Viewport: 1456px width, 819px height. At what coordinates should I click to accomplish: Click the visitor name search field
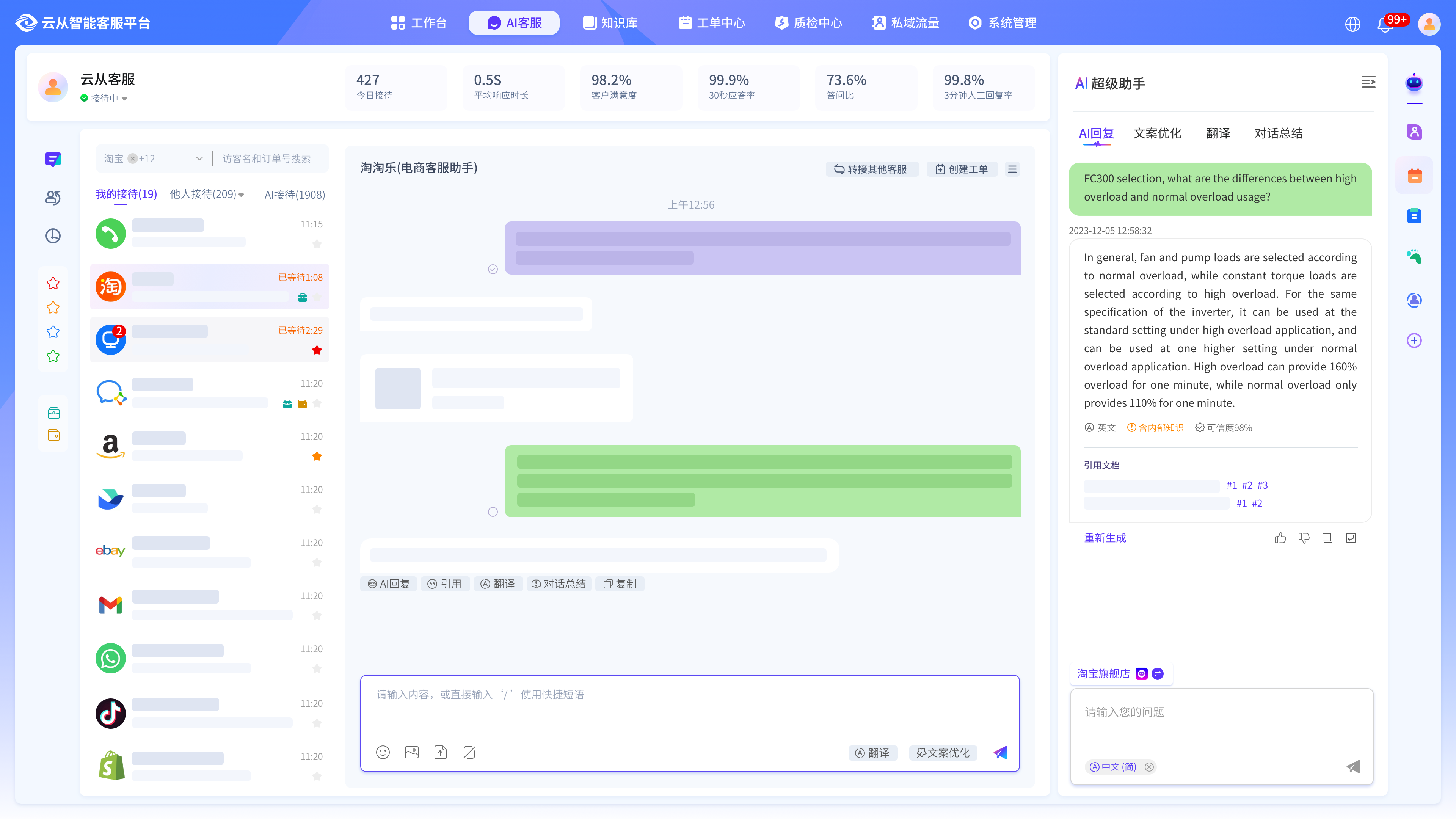(267, 159)
